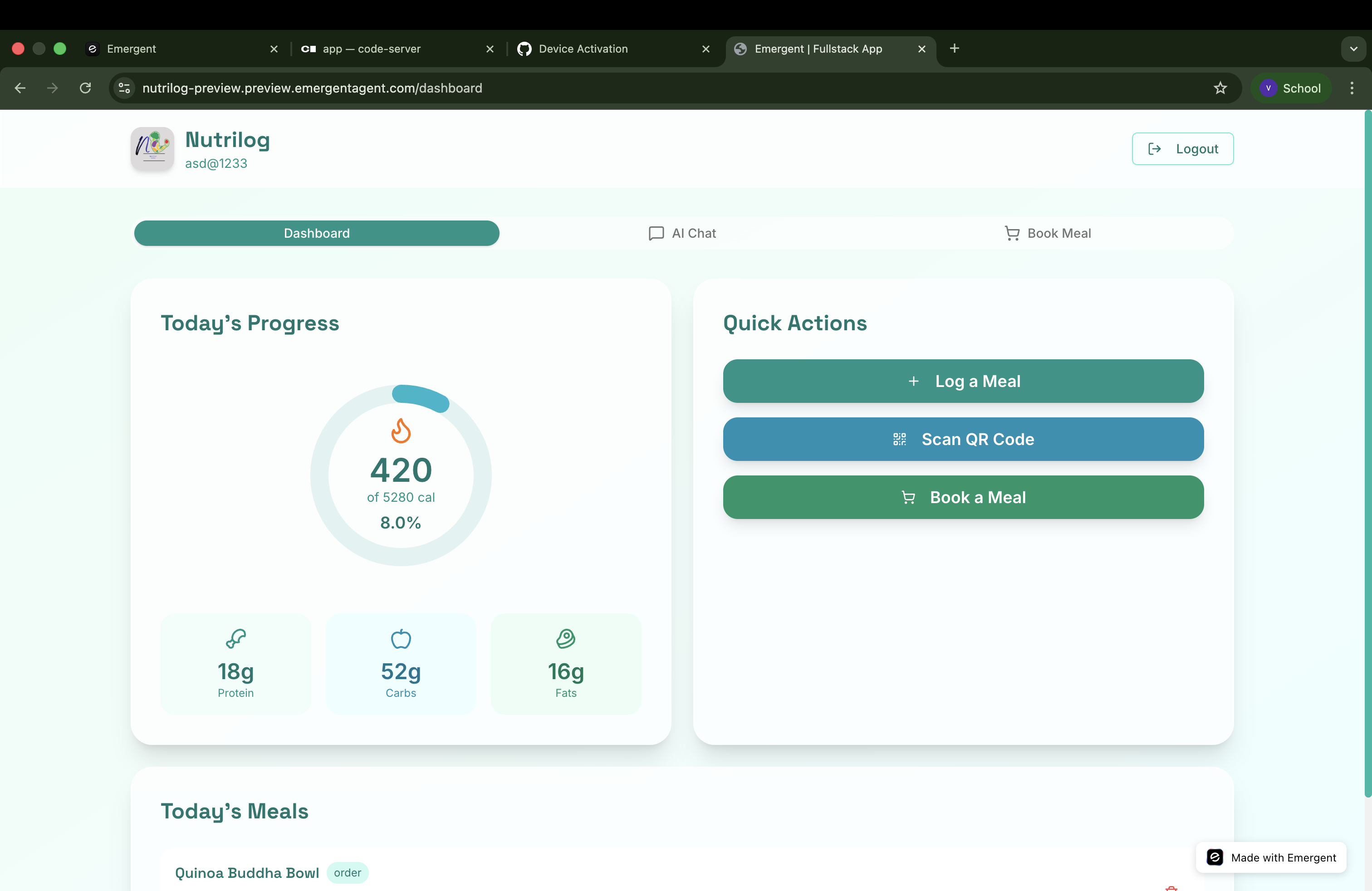
Task: Click the Fats steak icon
Action: (x=565, y=639)
